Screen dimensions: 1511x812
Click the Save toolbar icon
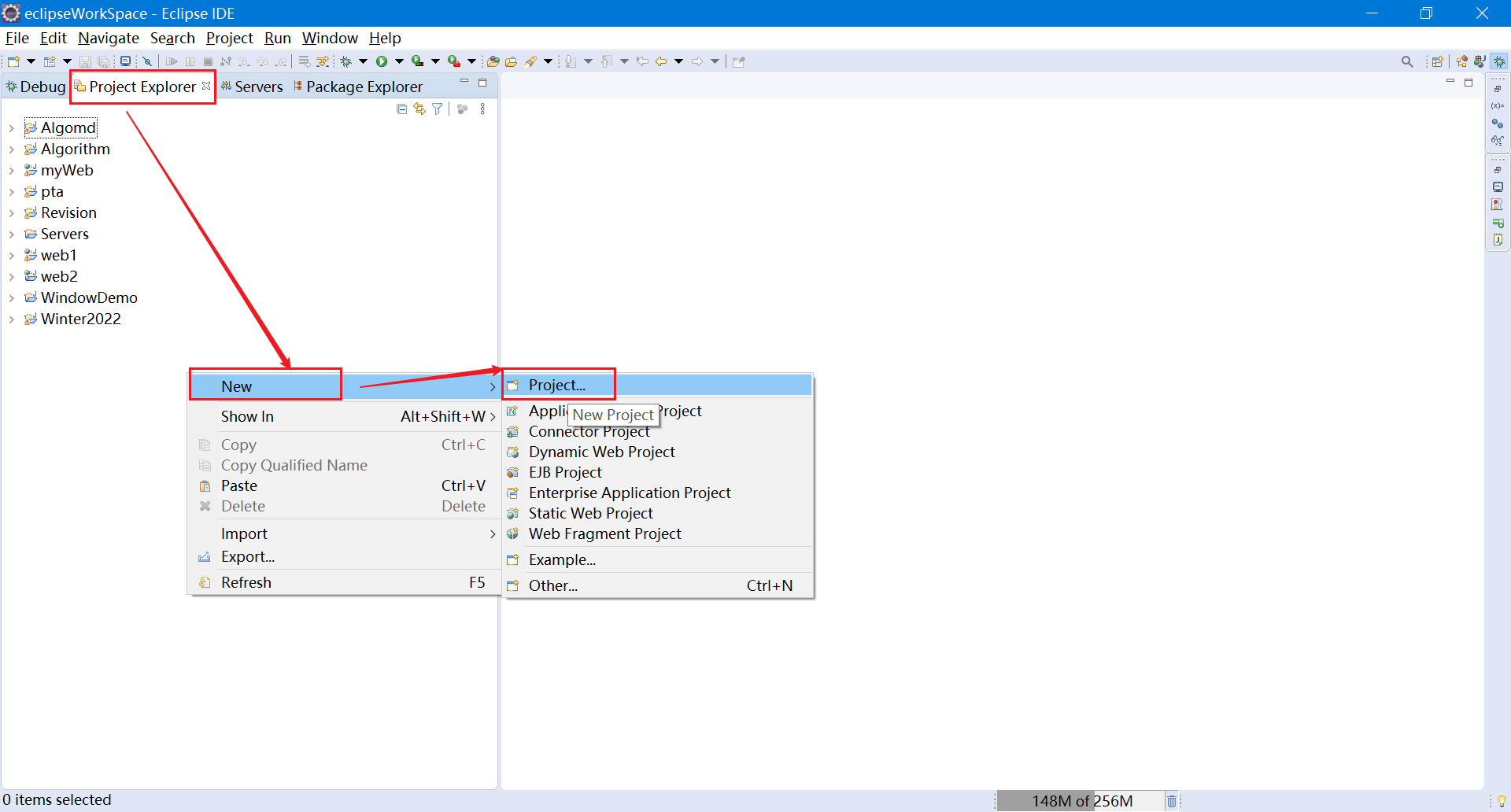pyautogui.click(x=85, y=61)
